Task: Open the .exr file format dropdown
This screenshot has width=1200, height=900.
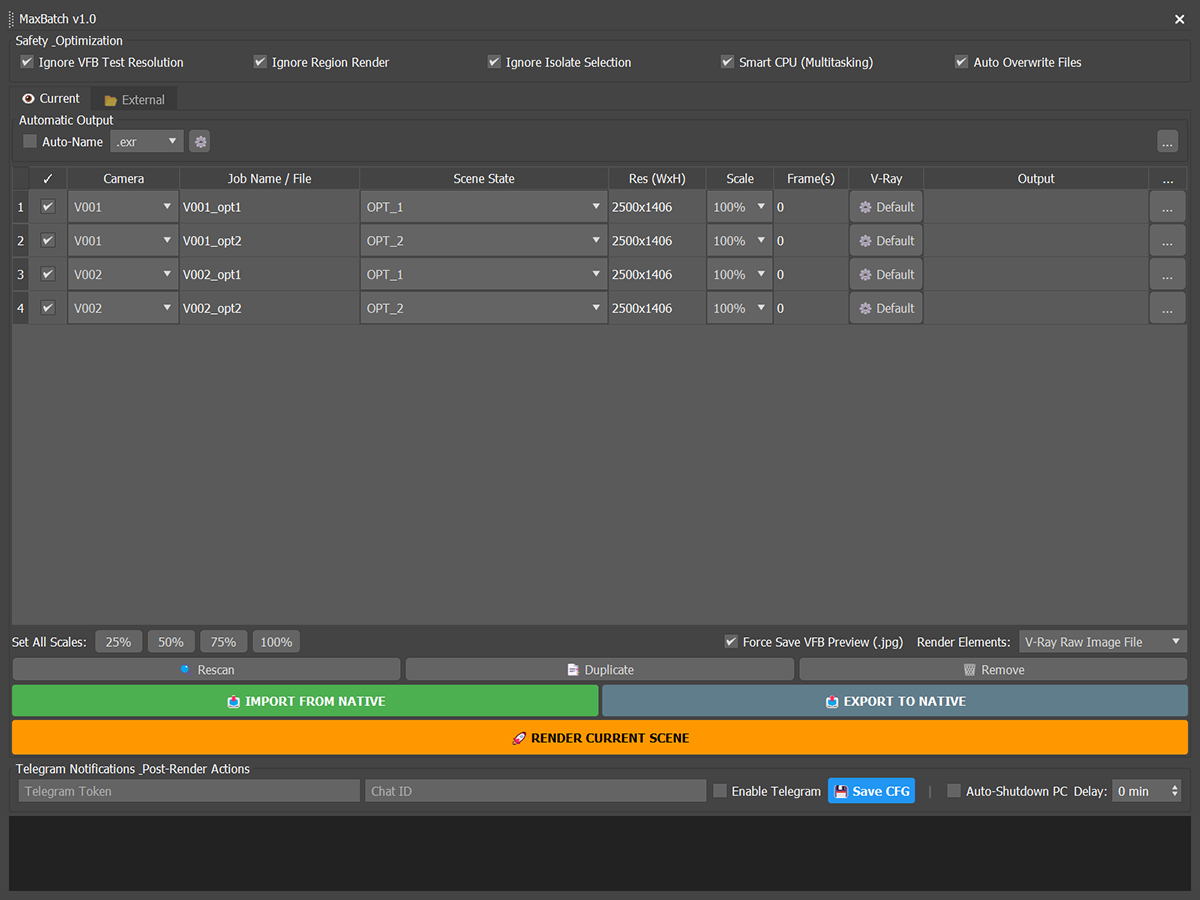Action: click(147, 142)
